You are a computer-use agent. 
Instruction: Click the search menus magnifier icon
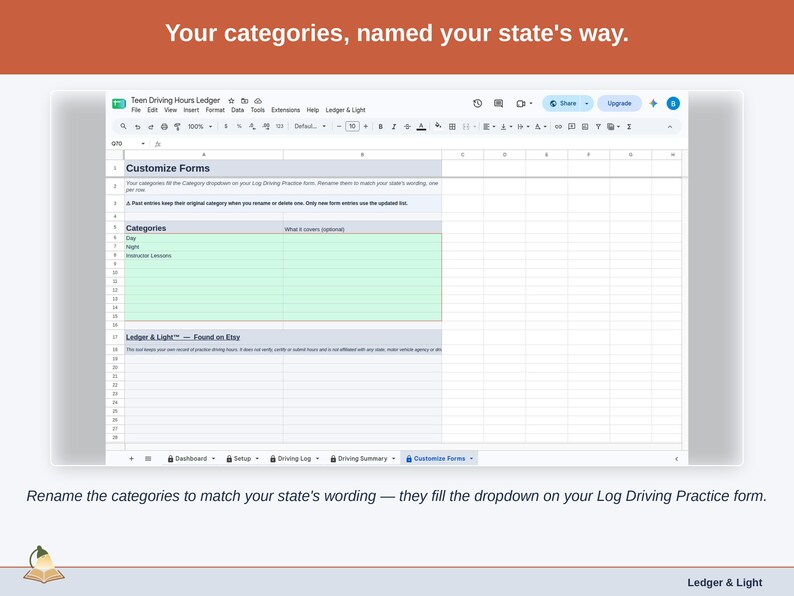pyautogui.click(x=123, y=126)
